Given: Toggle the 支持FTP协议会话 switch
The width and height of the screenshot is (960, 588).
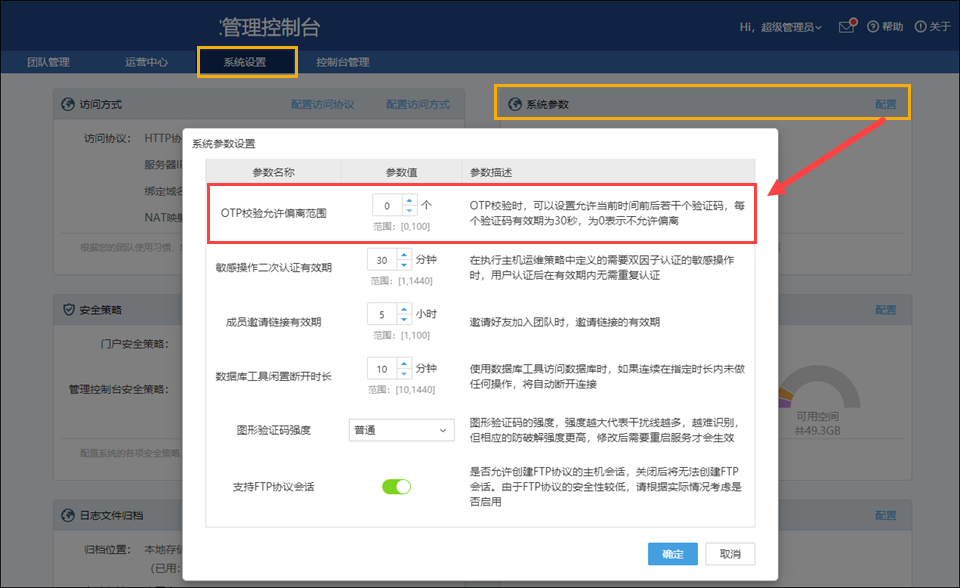Looking at the screenshot, I should point(396,487).
